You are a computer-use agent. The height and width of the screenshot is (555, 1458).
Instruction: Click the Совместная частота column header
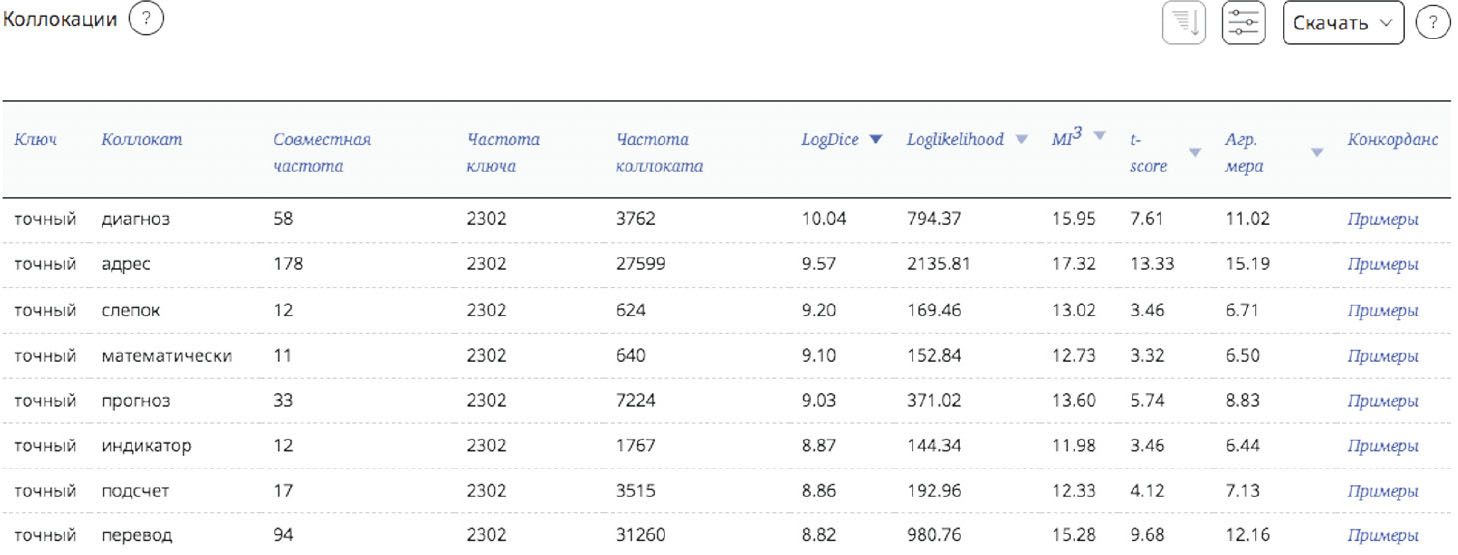tap(321, 152)
